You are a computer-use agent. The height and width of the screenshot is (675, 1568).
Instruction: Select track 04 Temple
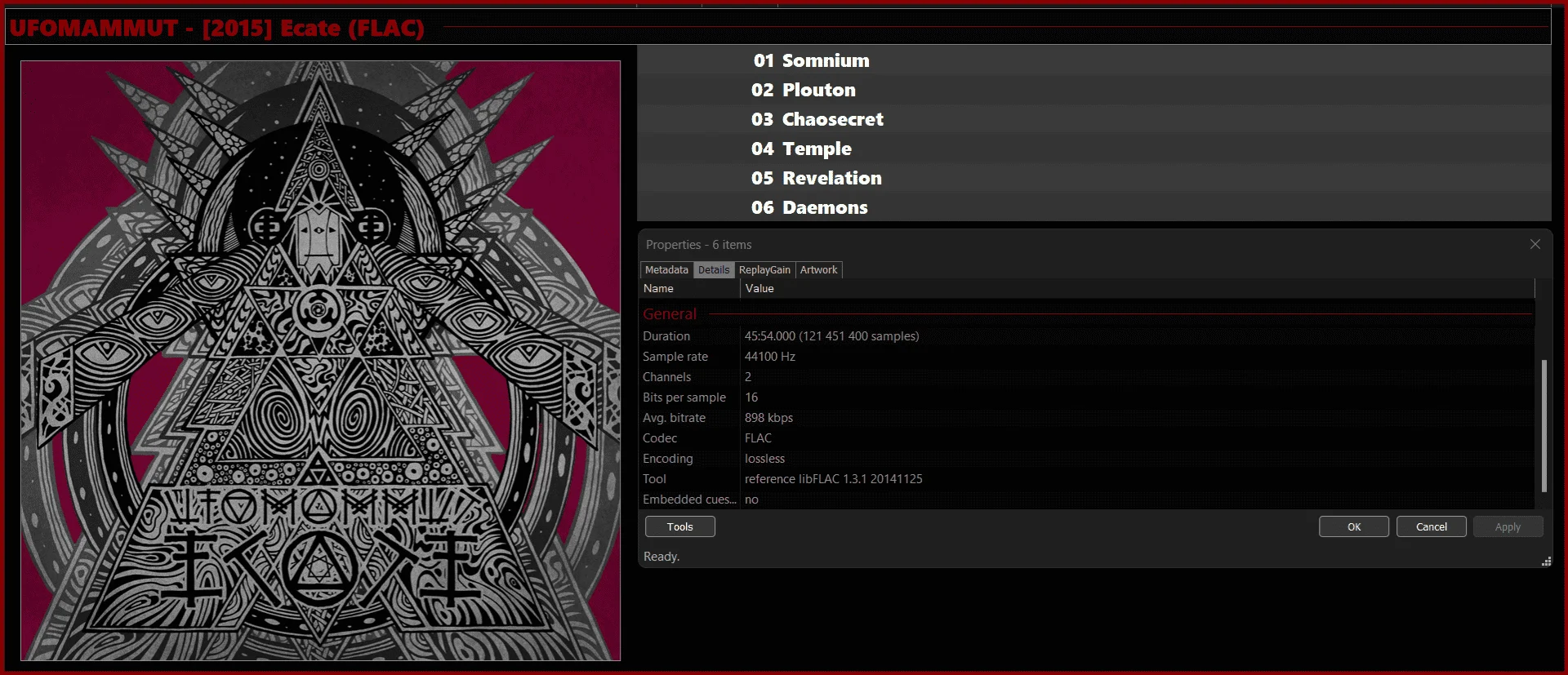click(1094, 149)
